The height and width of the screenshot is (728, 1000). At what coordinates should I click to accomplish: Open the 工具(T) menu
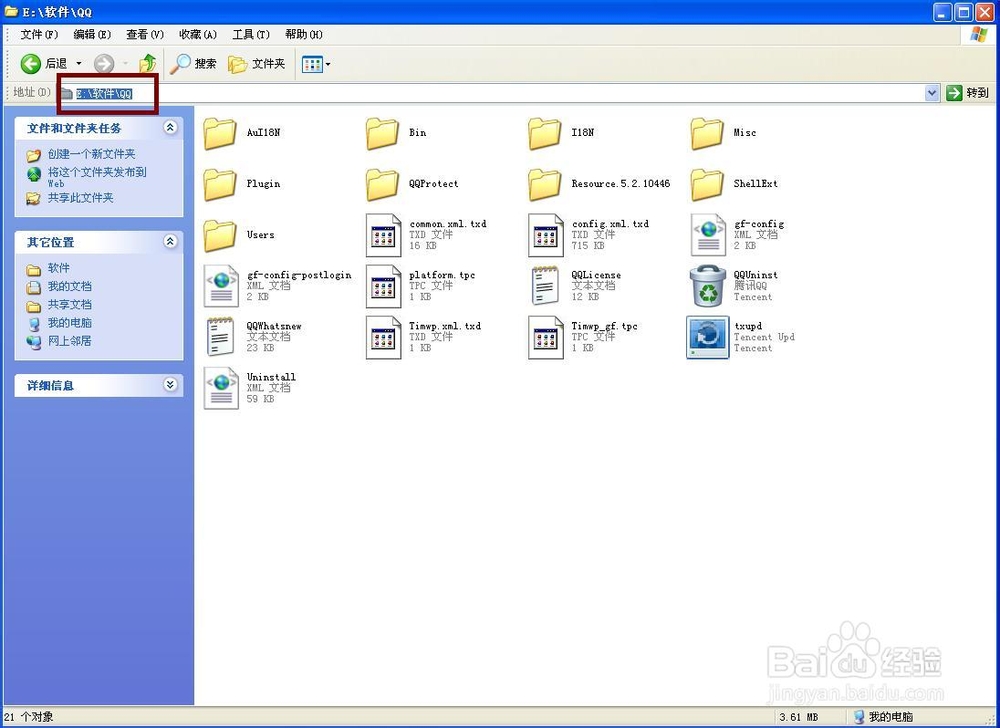pyautogui.click(x=251, y=34)
